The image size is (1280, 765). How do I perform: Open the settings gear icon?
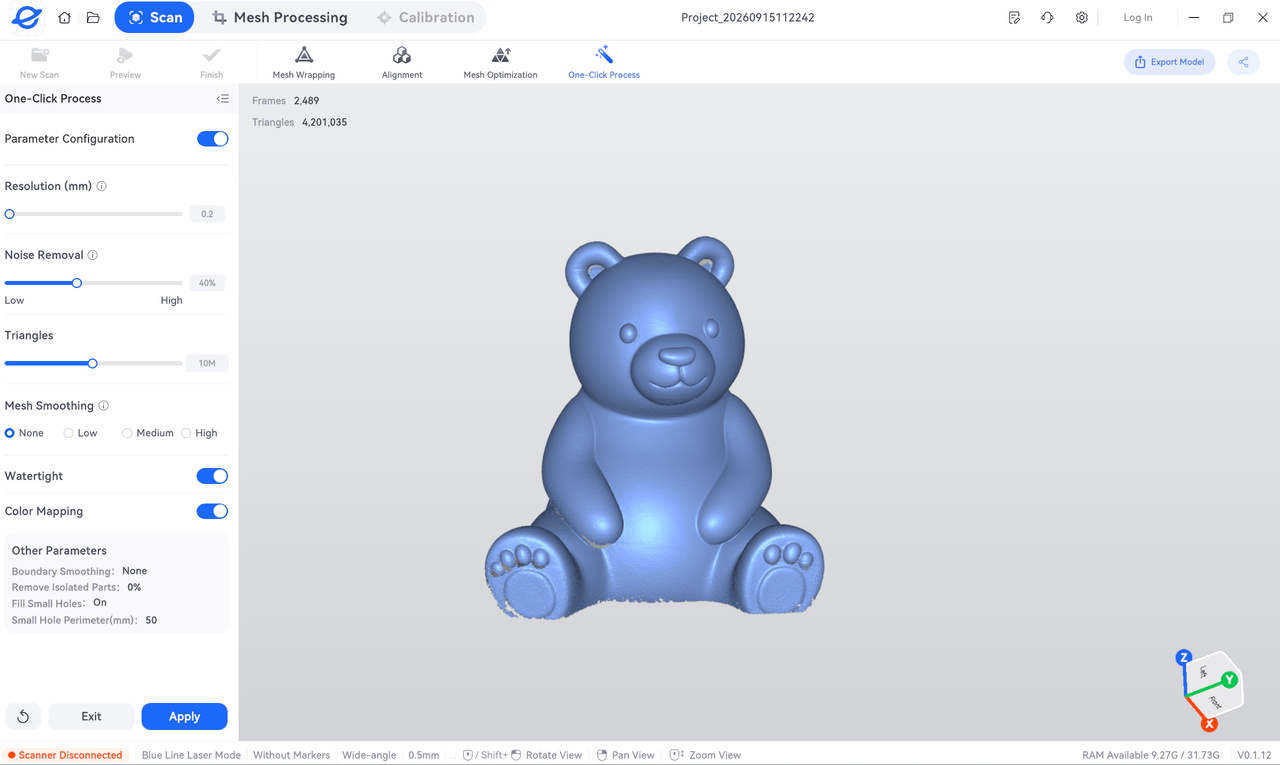click(x=1081, y=18)
